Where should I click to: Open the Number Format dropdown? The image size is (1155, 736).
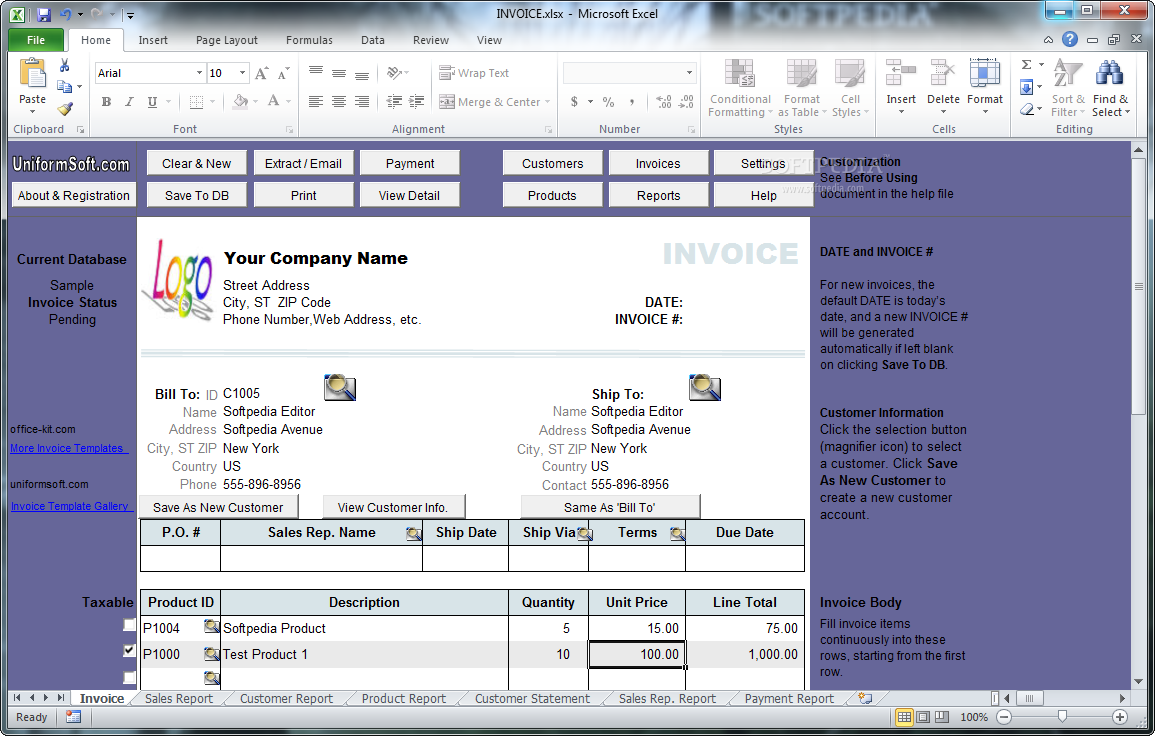pyautogui.click(x=689, y=73)
